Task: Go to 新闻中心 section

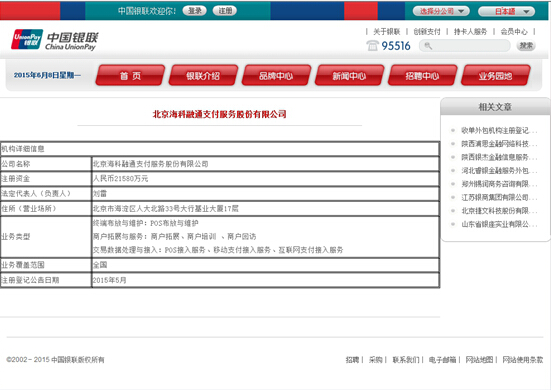Action: pos(349,75)
